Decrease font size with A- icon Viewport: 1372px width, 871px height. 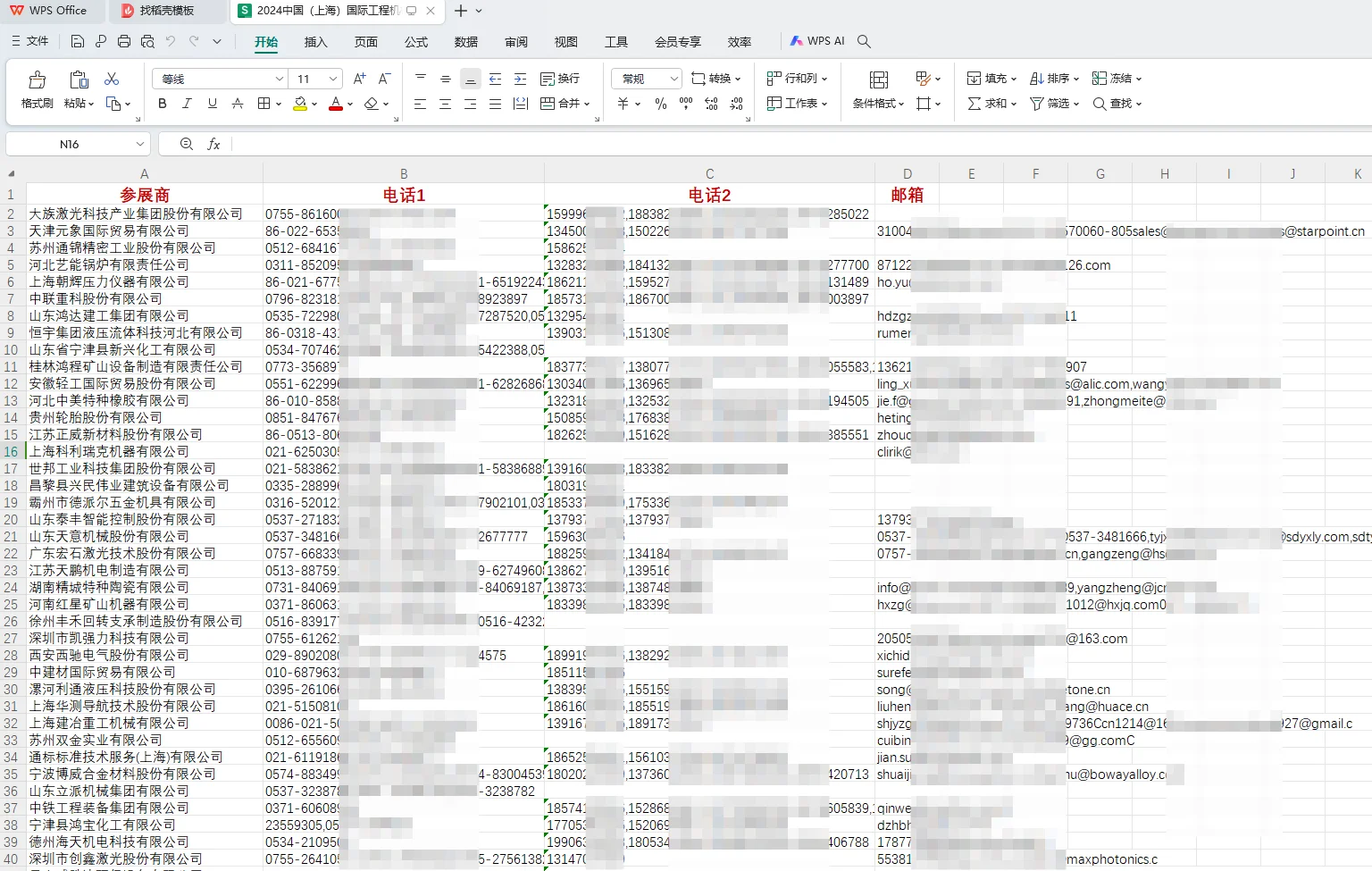click(x=384, y=79)
